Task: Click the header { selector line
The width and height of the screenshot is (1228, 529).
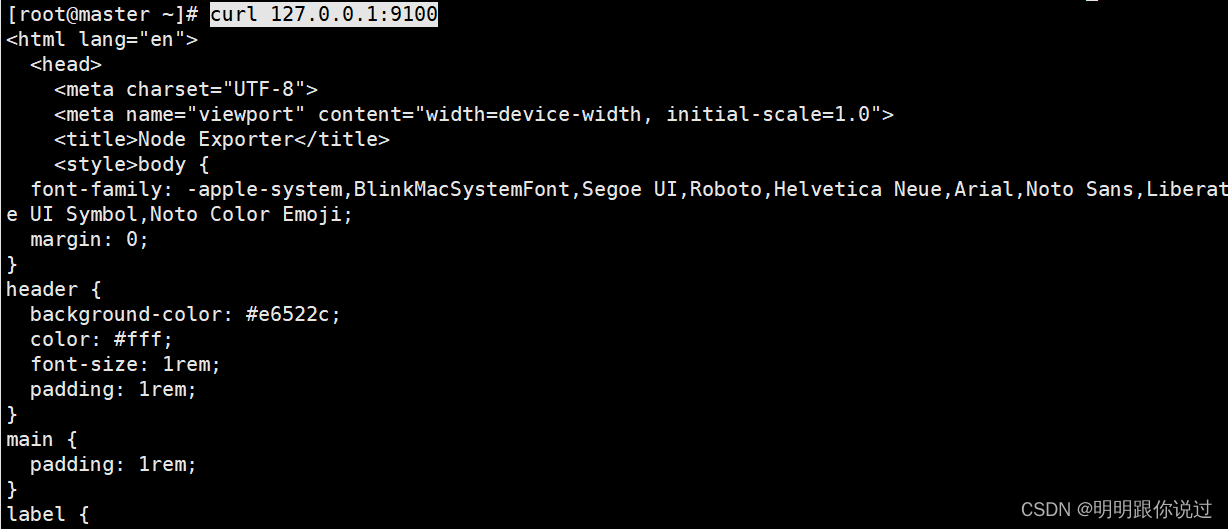Action: (54, 289)
